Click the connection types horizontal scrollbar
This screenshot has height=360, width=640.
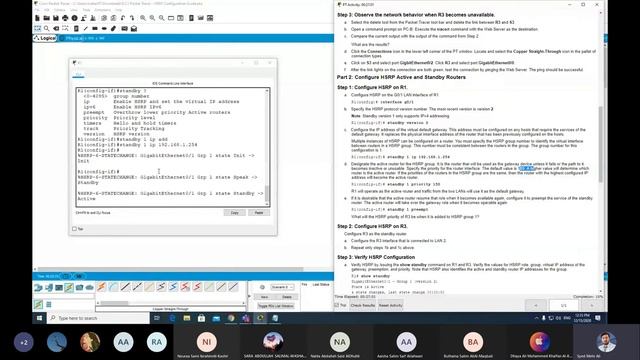(x=171, y=303)
